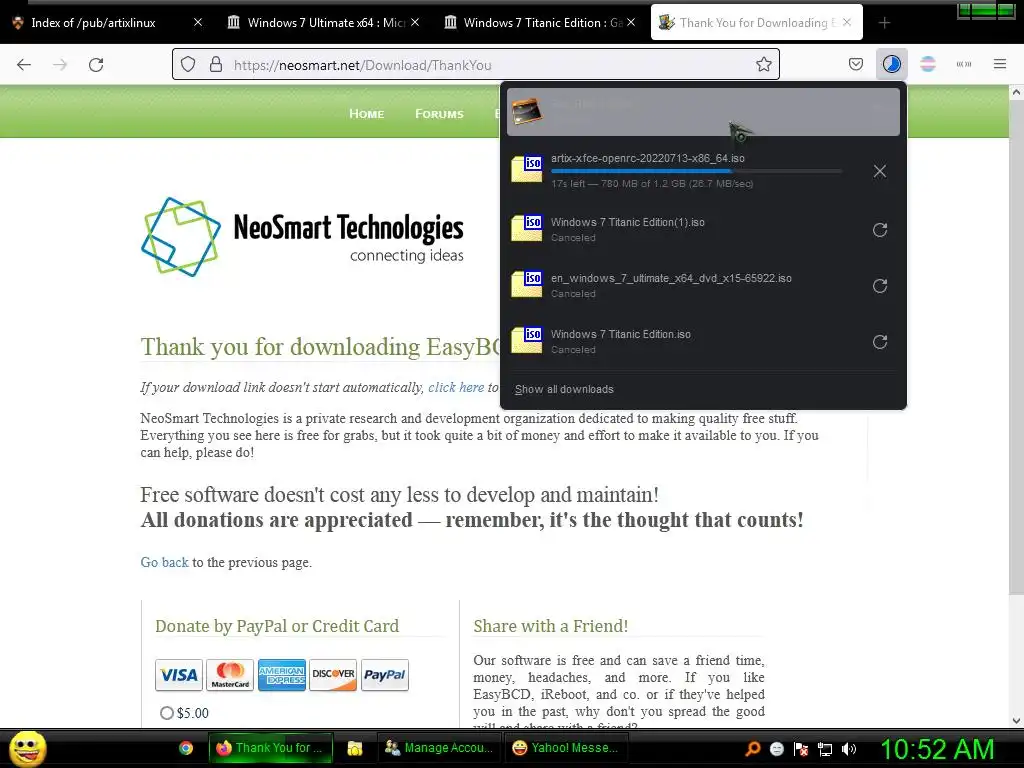Select the en_windows_7_ultimate ISO file icon
Viewport: 1024px width, 768px height.
pyautogui.click(x=526, y=285)
